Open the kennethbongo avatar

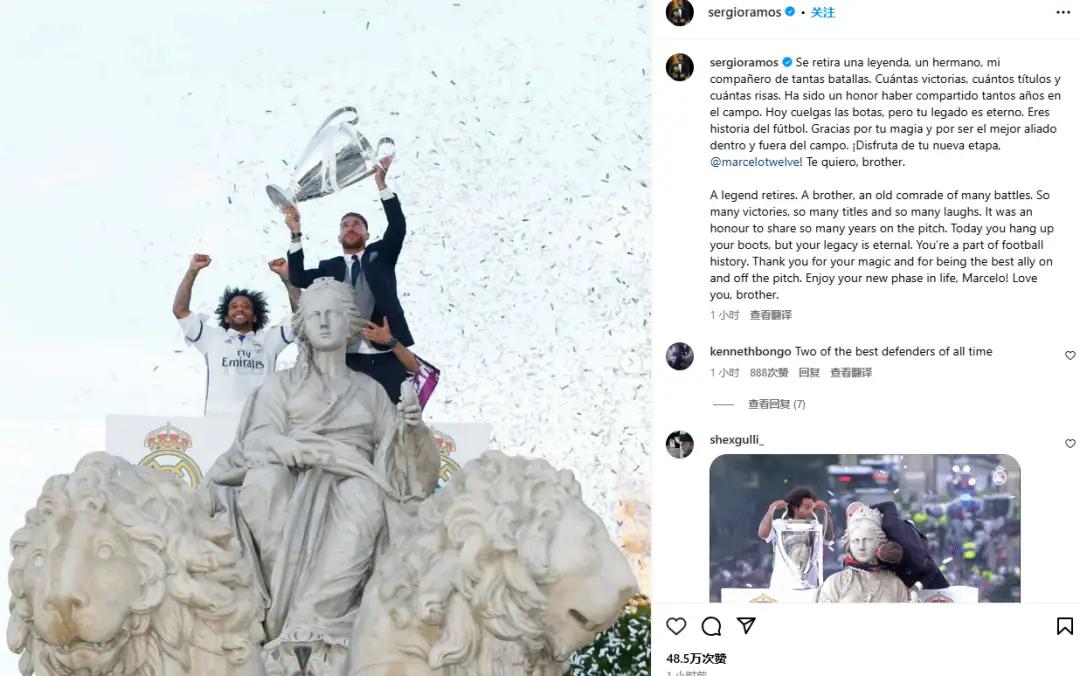(679, 356)
